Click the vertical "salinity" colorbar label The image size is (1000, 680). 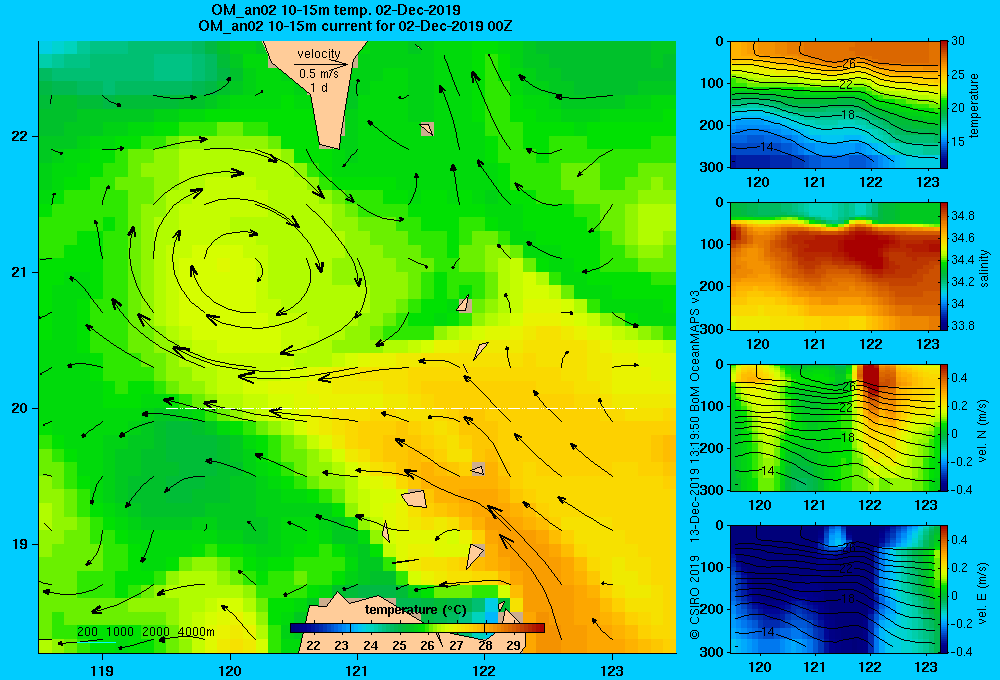(984, 268)
